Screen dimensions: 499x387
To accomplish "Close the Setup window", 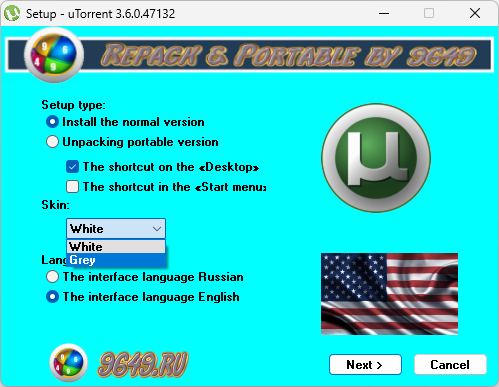I will 475,13.
